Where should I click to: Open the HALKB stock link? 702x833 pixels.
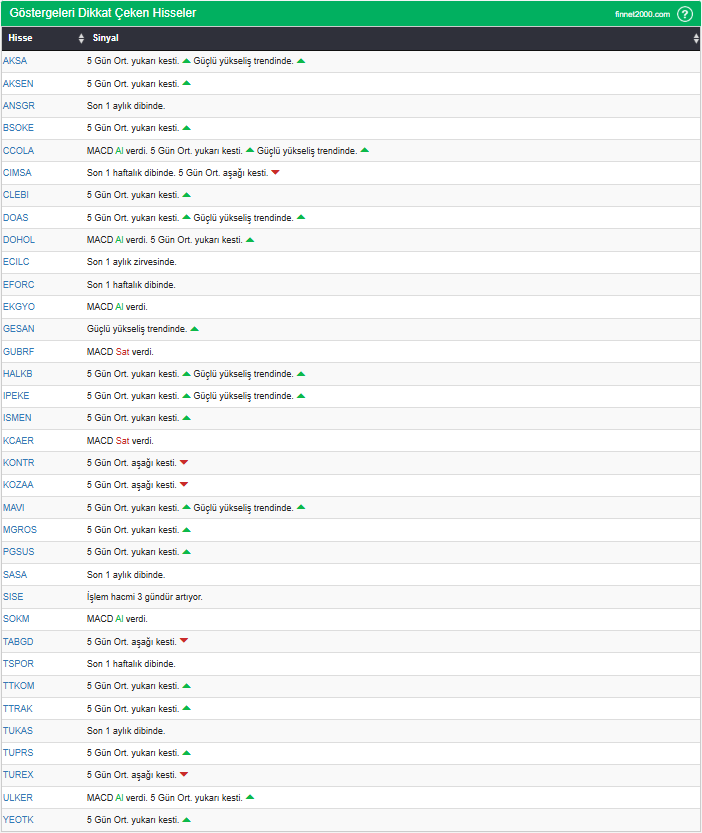click(17, 374)
